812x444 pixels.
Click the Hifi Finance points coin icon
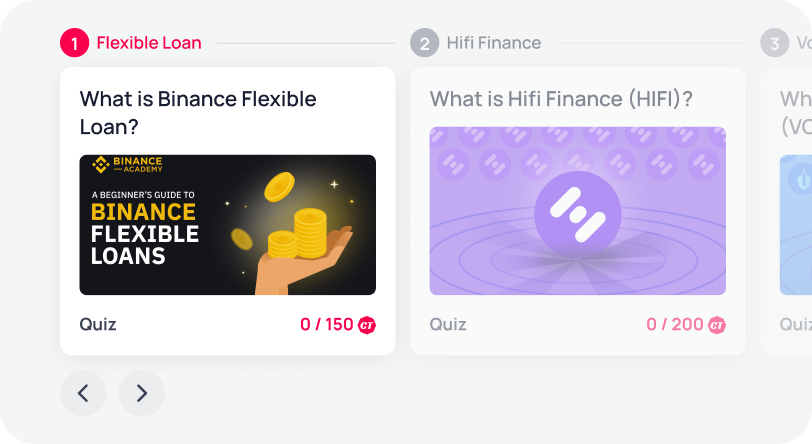(x=717, y=325)
